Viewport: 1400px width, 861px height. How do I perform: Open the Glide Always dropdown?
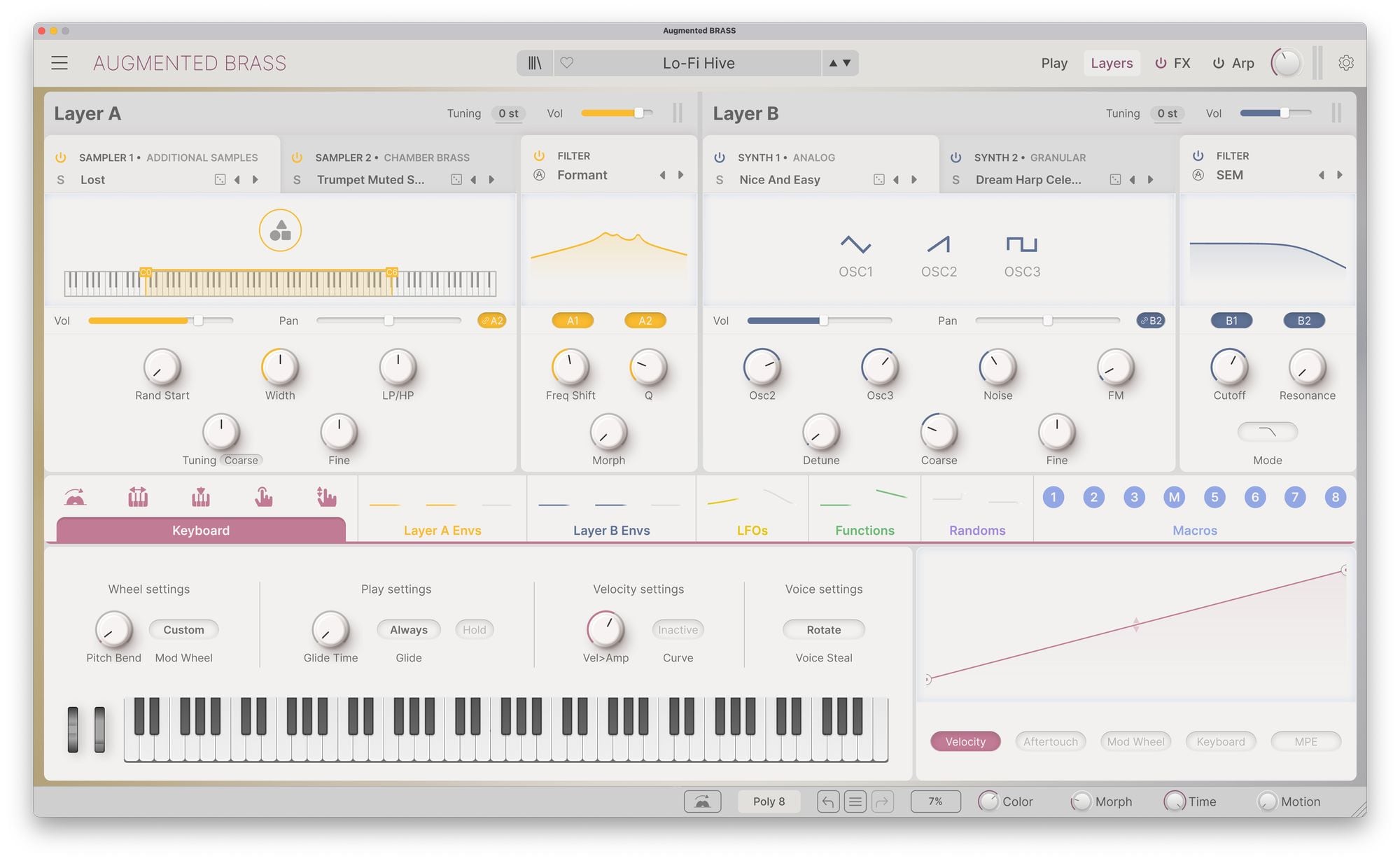(408, 630)
